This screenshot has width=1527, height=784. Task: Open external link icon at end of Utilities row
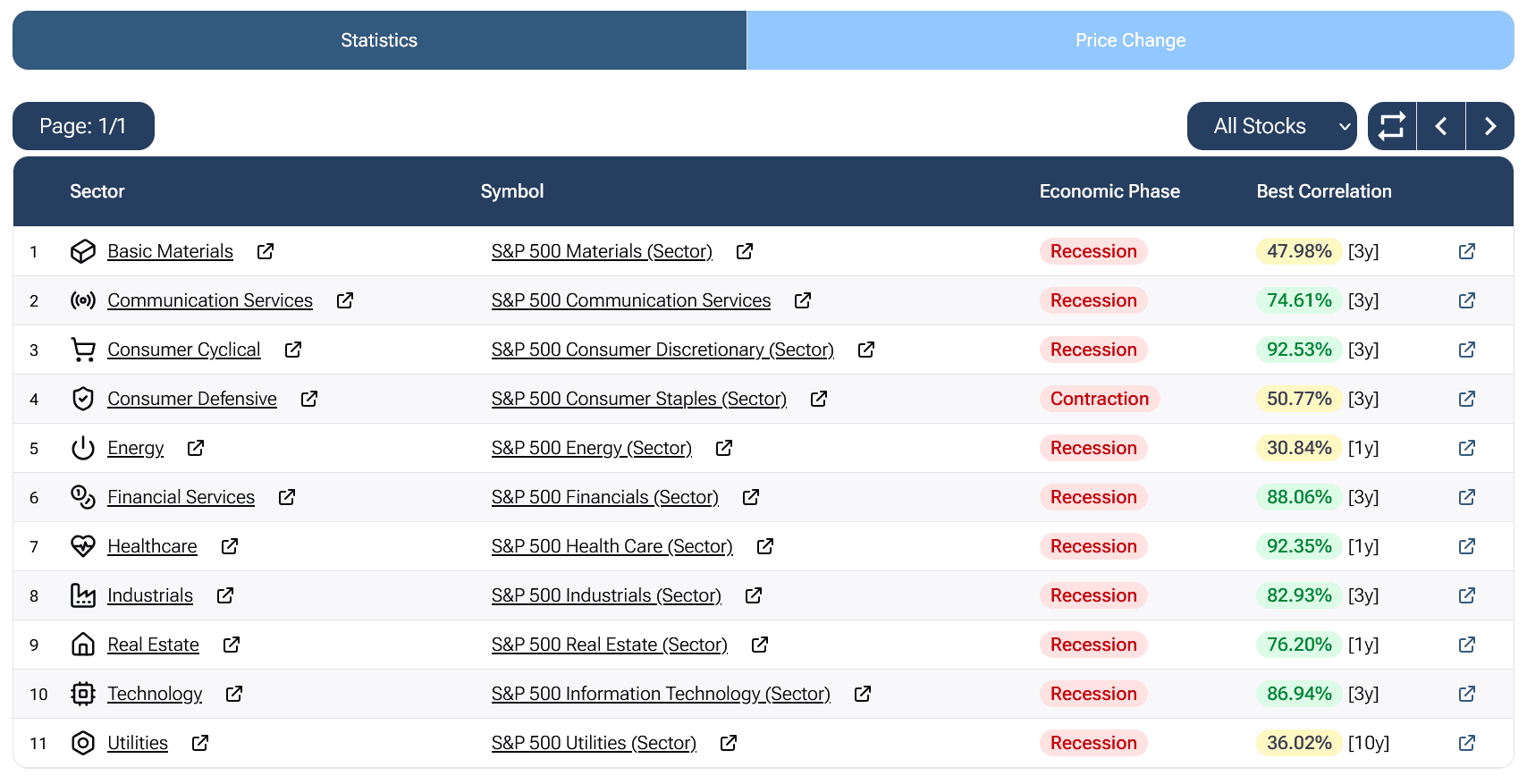(1466, 743)
